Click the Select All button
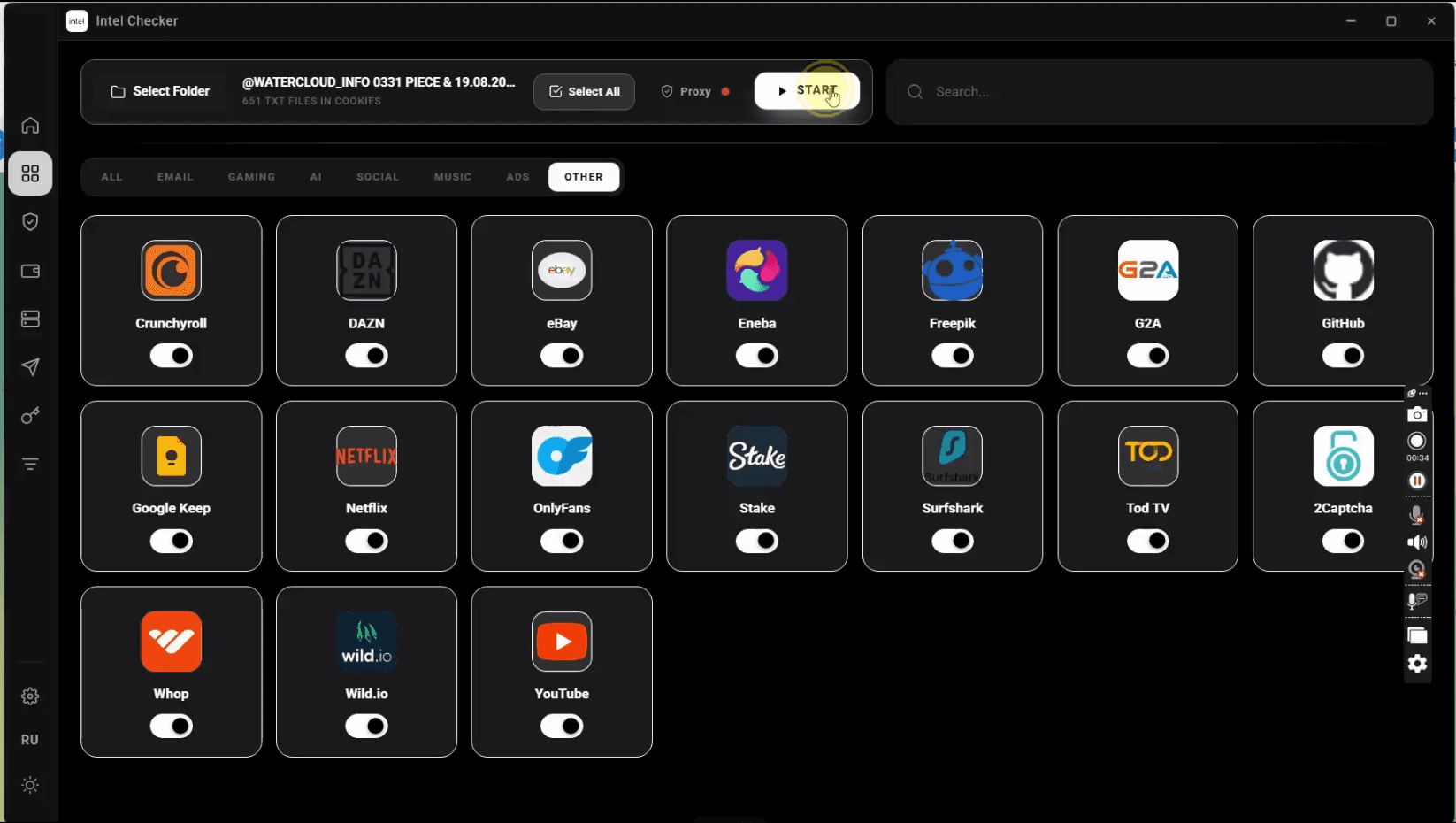 click(x=584, y=91)
